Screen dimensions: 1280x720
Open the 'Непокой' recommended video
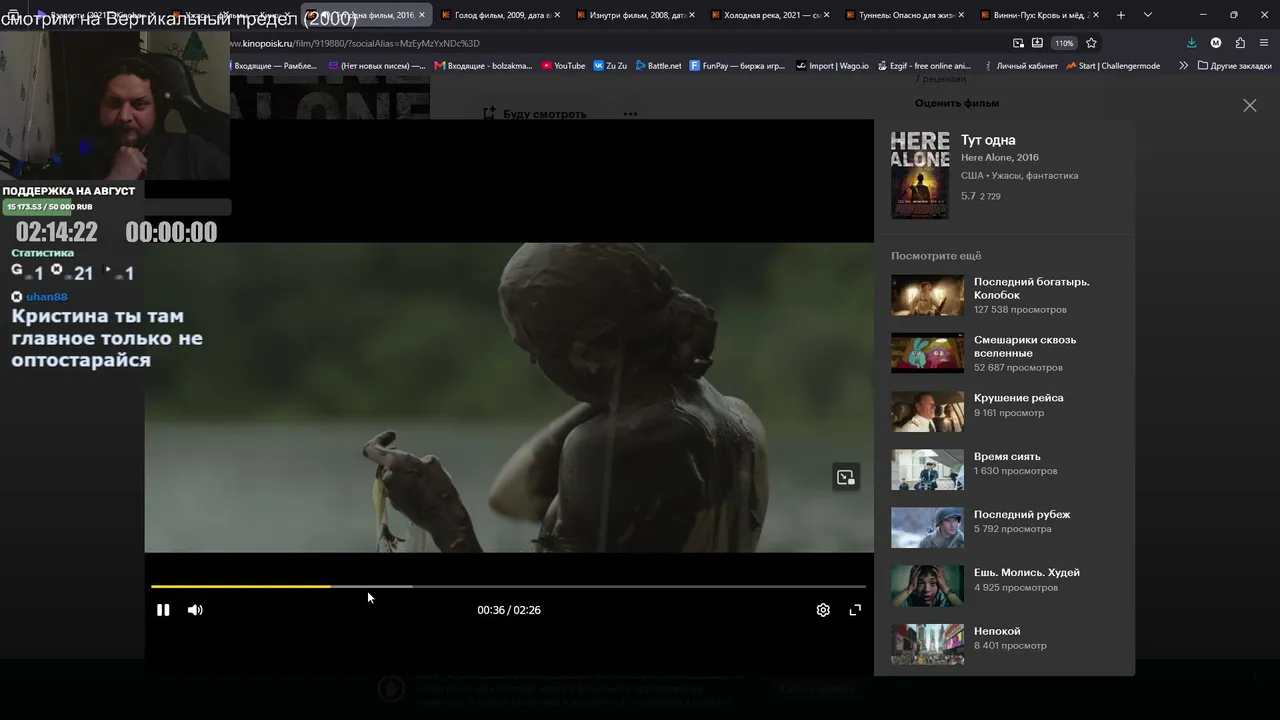tap(928, 644)
